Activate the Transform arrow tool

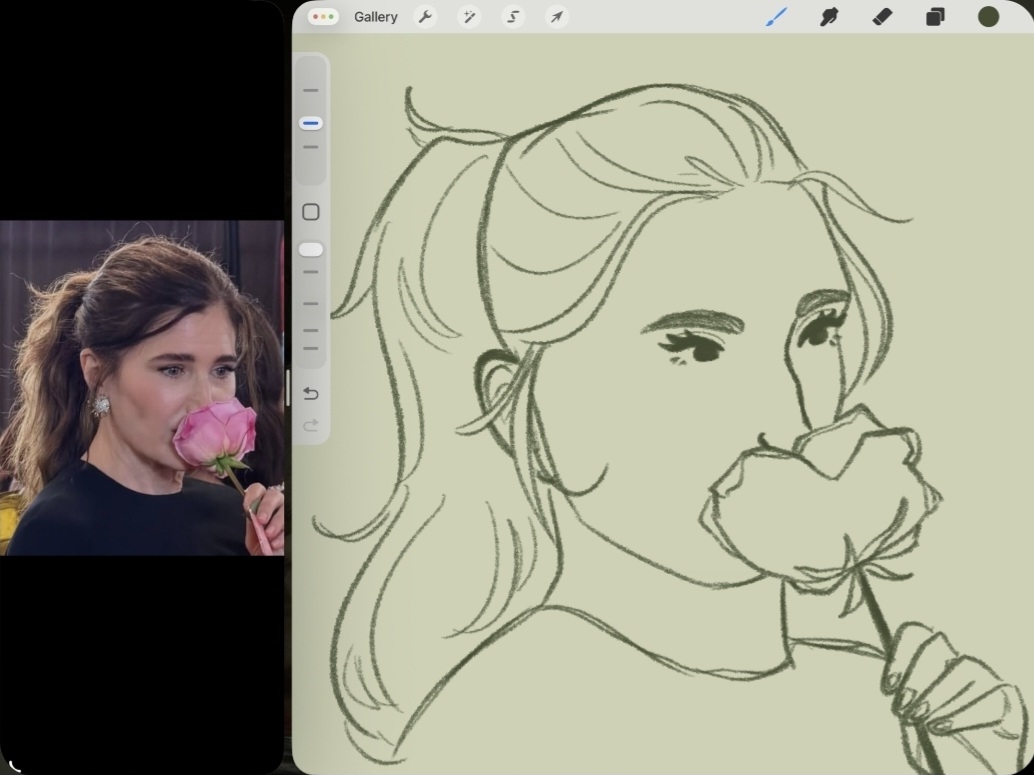tap(557, 17)
